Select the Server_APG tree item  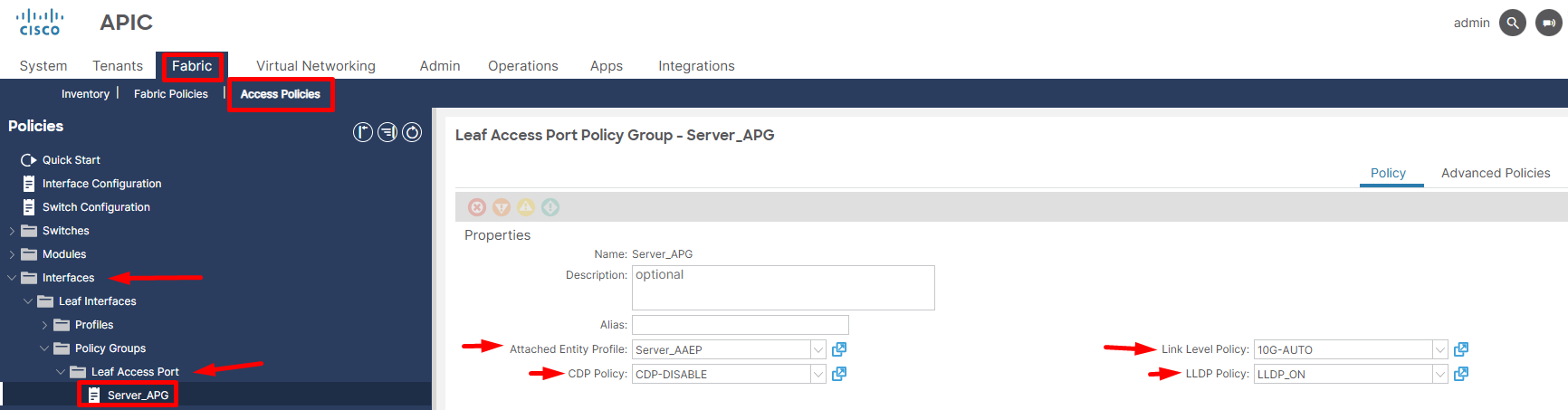pyautogui.click(x=139, y=396)
